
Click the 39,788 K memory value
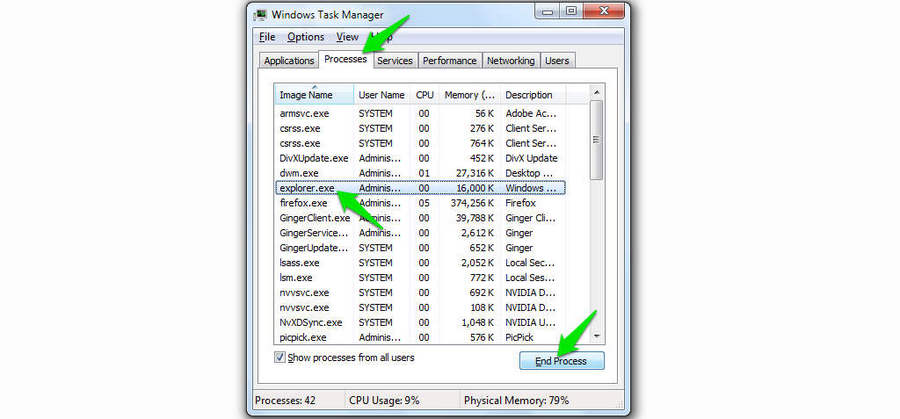pyautogui.click(x=476, y=218)
